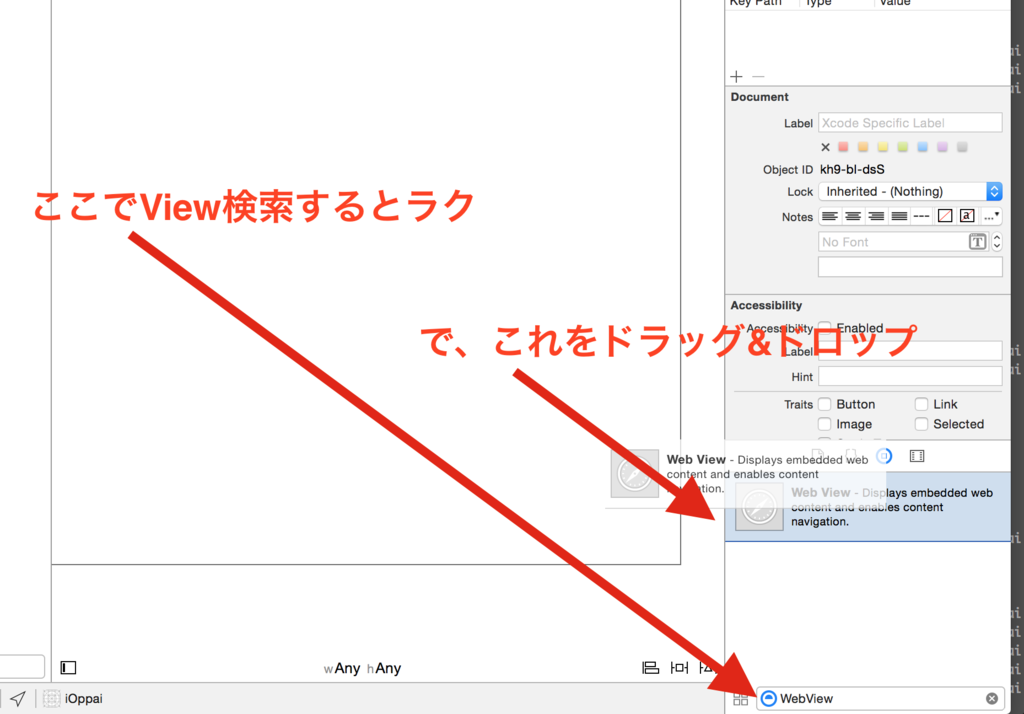
Task: Check the Selected trait checkbox
Action: coord(921,424)
